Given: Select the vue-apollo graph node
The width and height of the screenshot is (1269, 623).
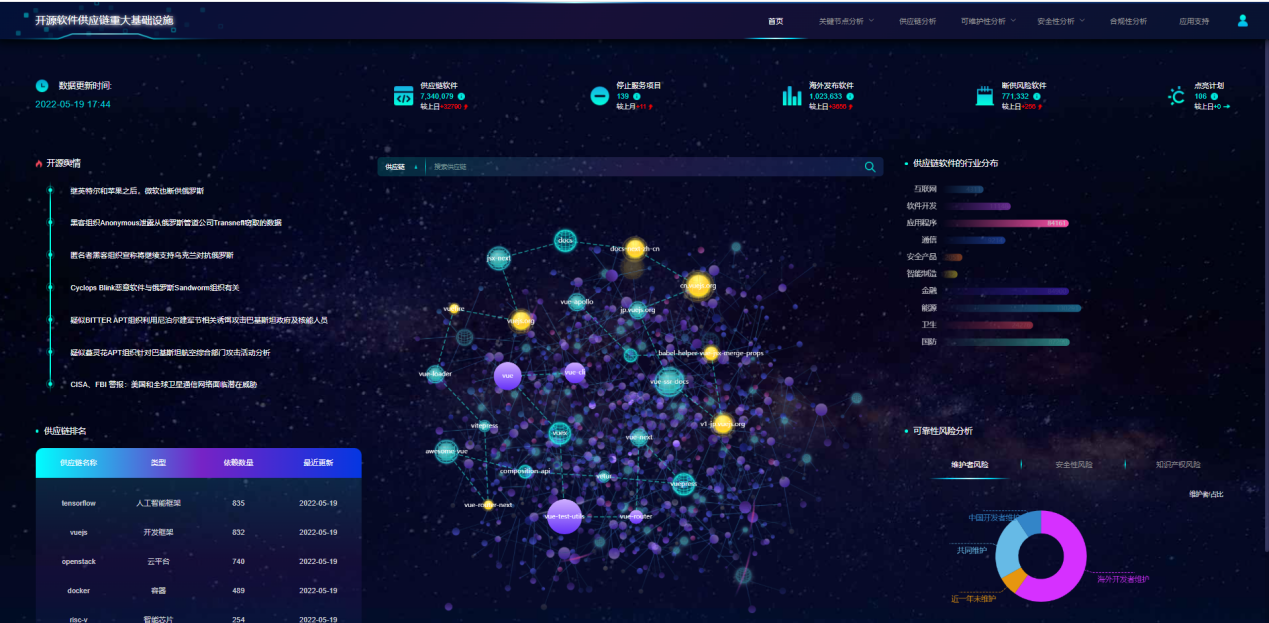Looking at the screenshot, I should [x=577, y=301].
